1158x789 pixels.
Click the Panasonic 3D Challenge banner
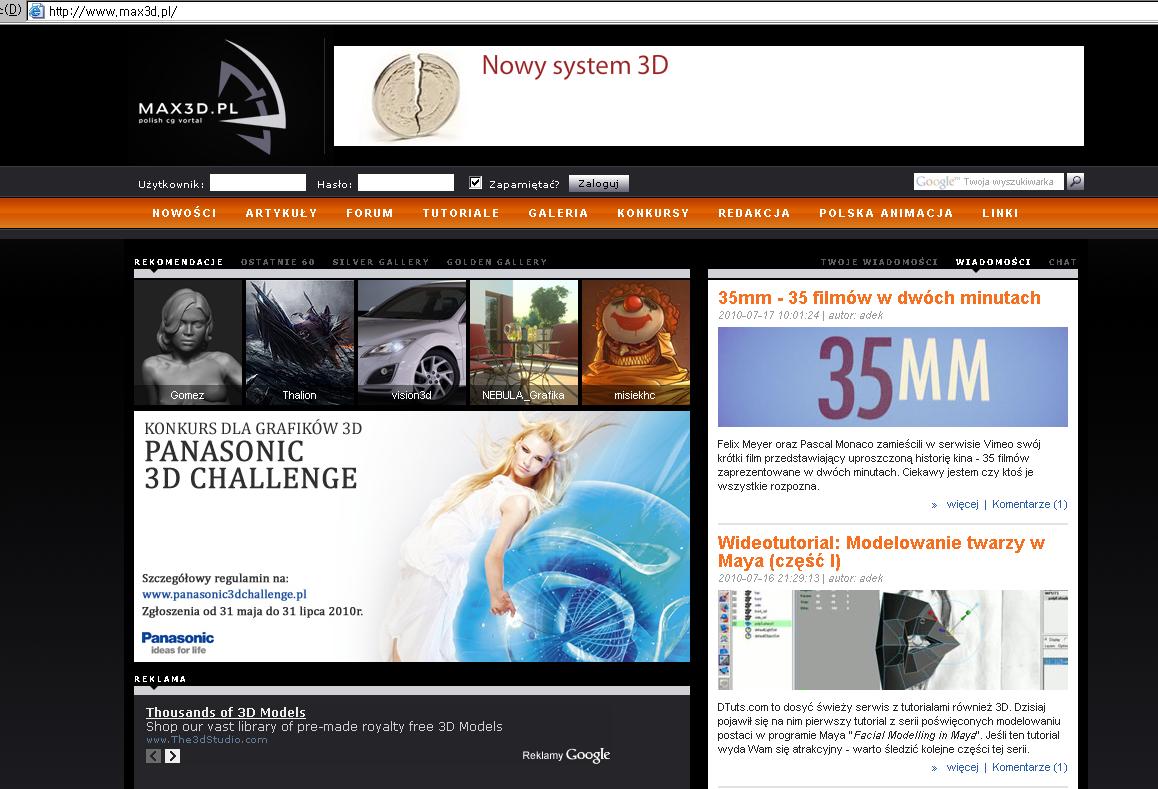point(412,536)
